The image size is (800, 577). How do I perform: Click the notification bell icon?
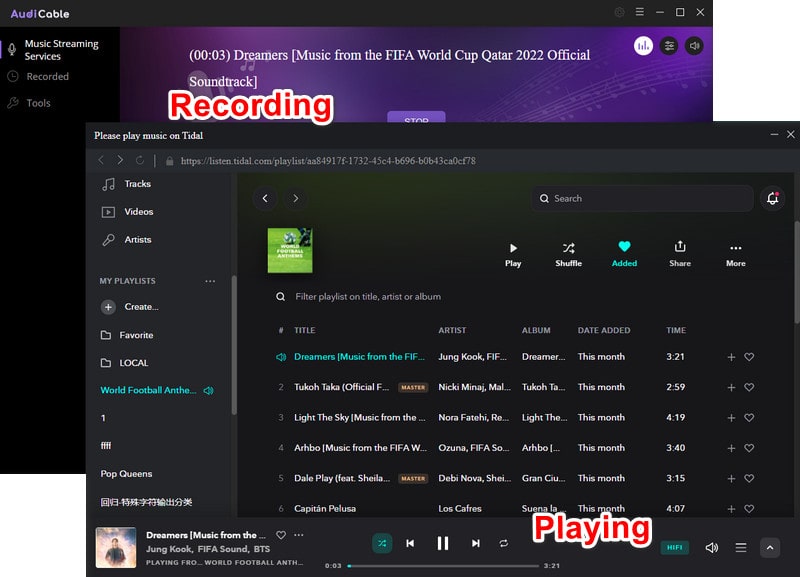coord(772,198)
